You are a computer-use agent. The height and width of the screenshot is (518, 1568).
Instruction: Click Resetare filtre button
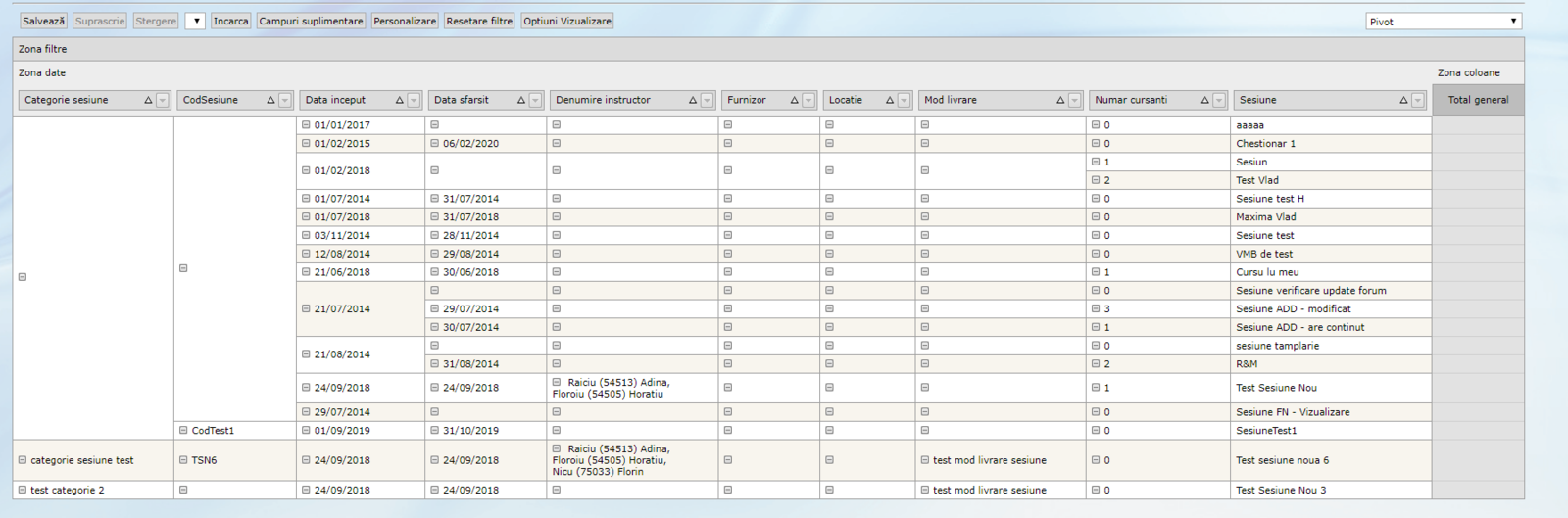point(478,21)
